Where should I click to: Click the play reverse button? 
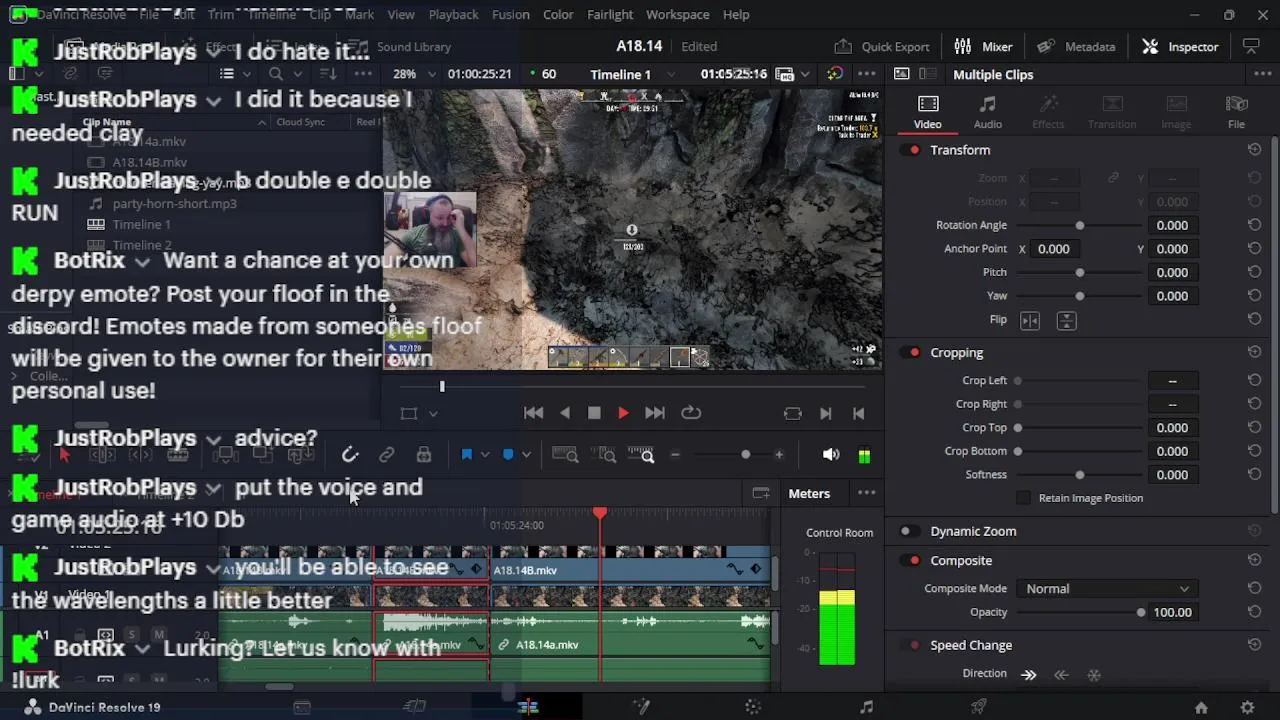[x=565, y=413]
